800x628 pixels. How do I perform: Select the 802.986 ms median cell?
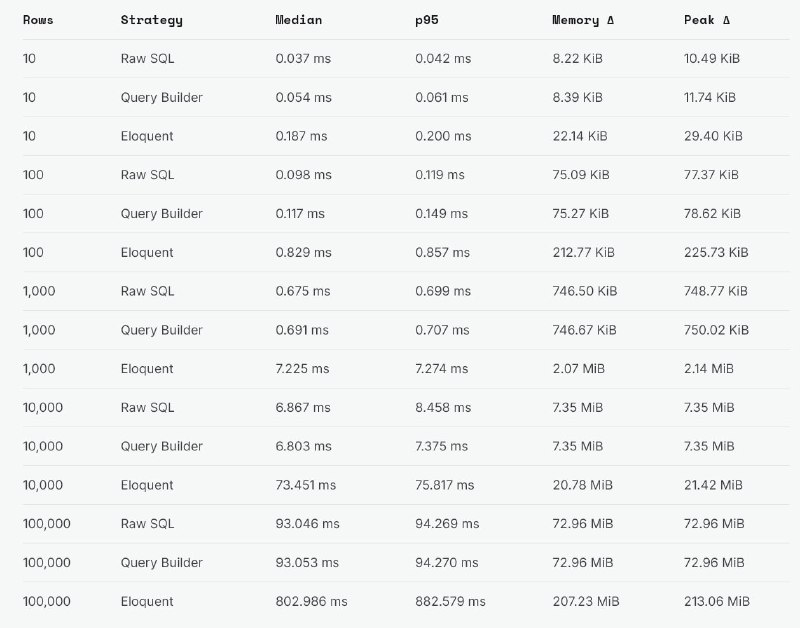311,601
